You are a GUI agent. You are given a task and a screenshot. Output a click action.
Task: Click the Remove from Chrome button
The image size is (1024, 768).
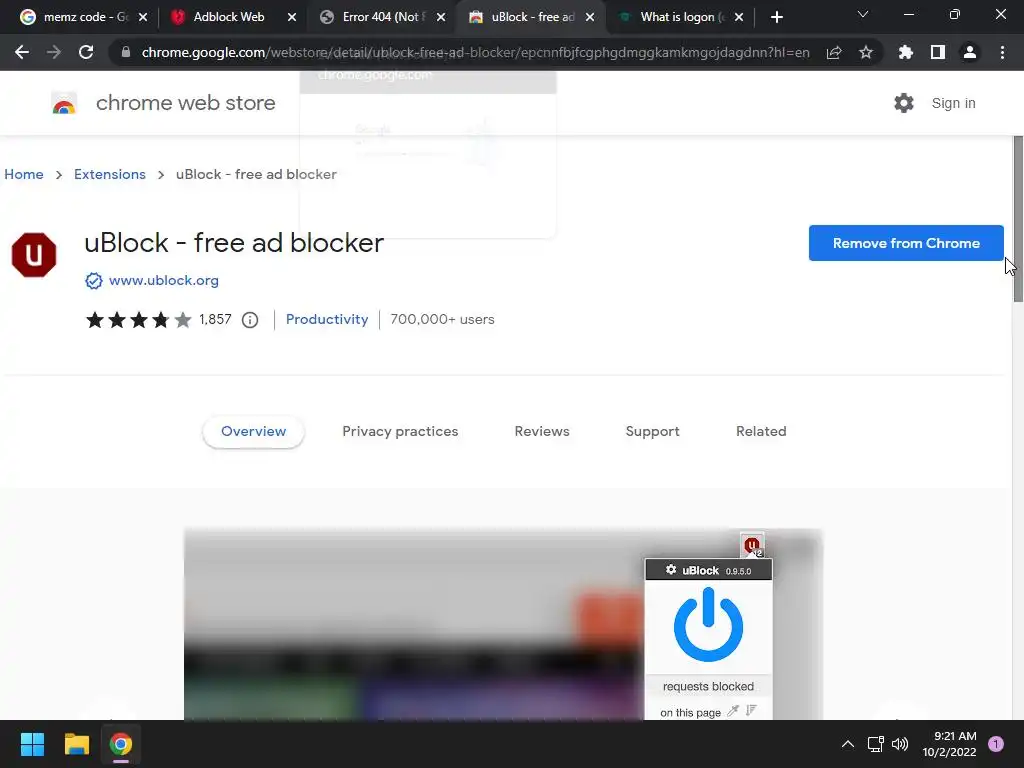click(906, 243)
